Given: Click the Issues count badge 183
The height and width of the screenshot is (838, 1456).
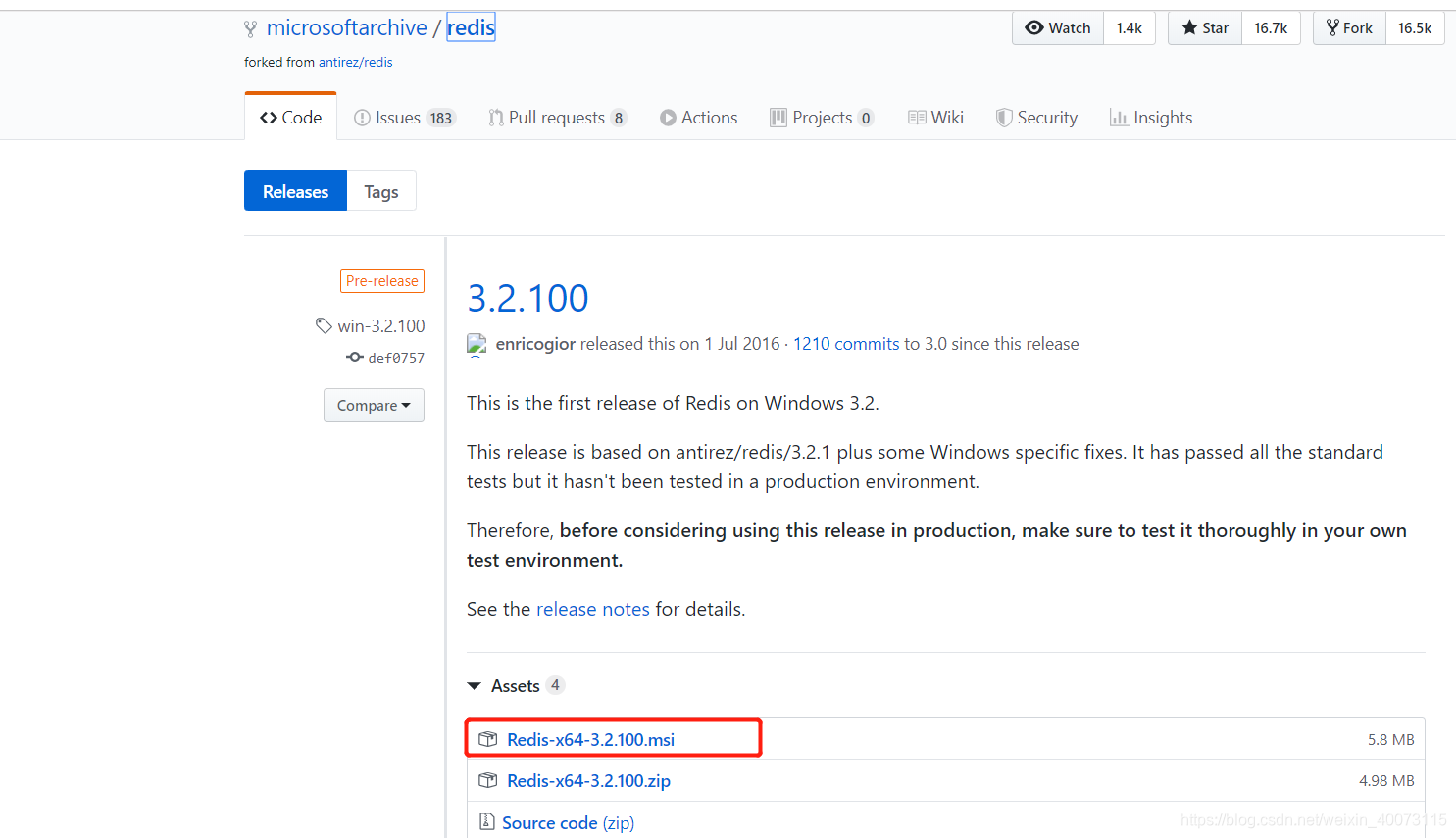Looking at the screenshot, I should (441, 118).
